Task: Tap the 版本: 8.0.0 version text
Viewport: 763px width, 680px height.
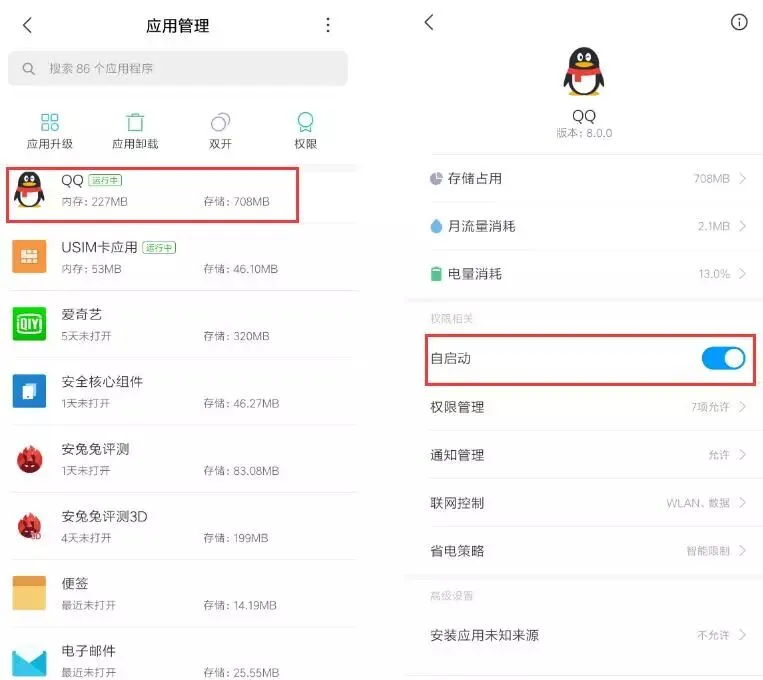Action: [x=584, y=133]
